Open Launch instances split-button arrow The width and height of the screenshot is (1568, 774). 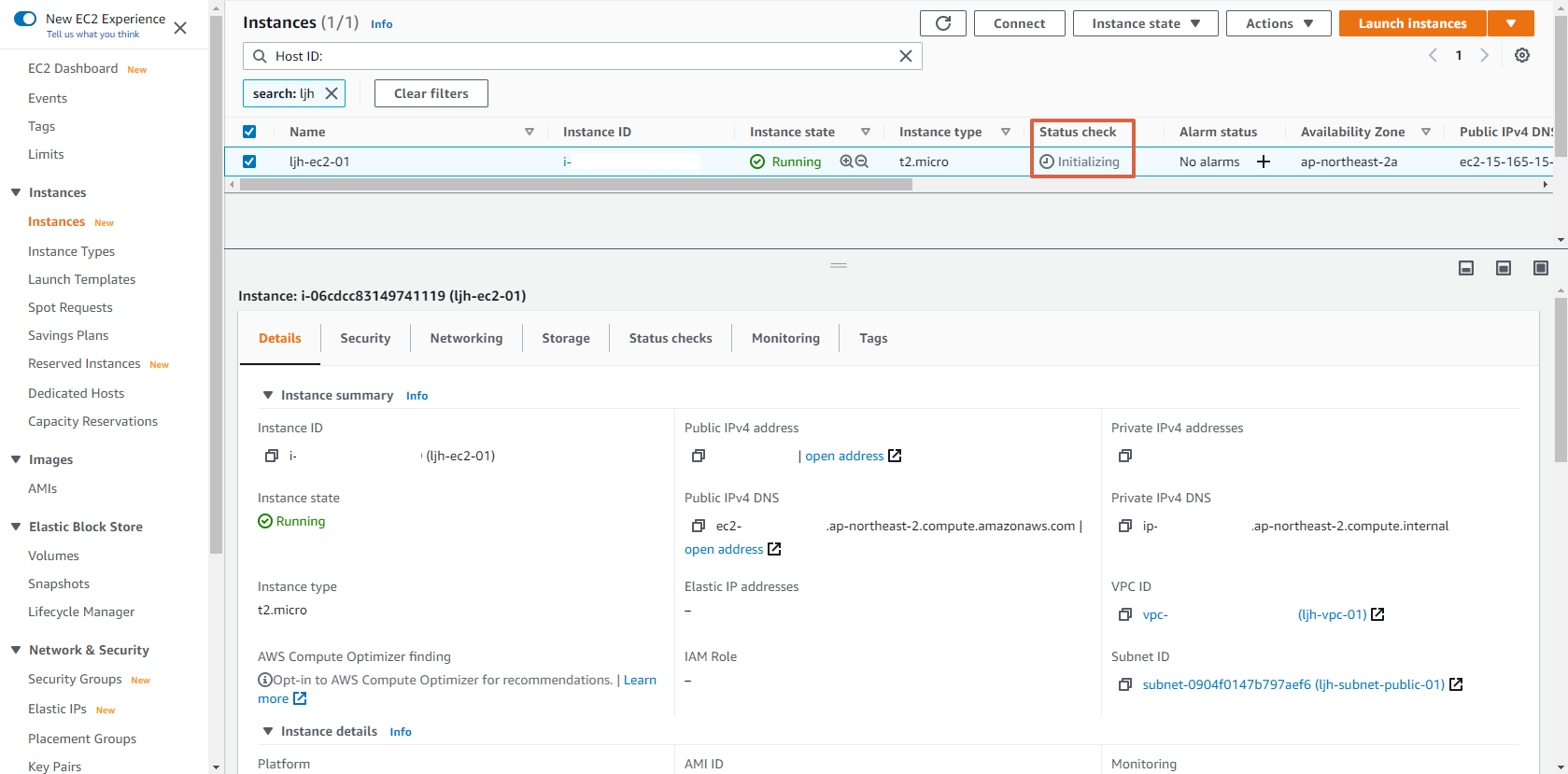click(x=1510, y=23)
